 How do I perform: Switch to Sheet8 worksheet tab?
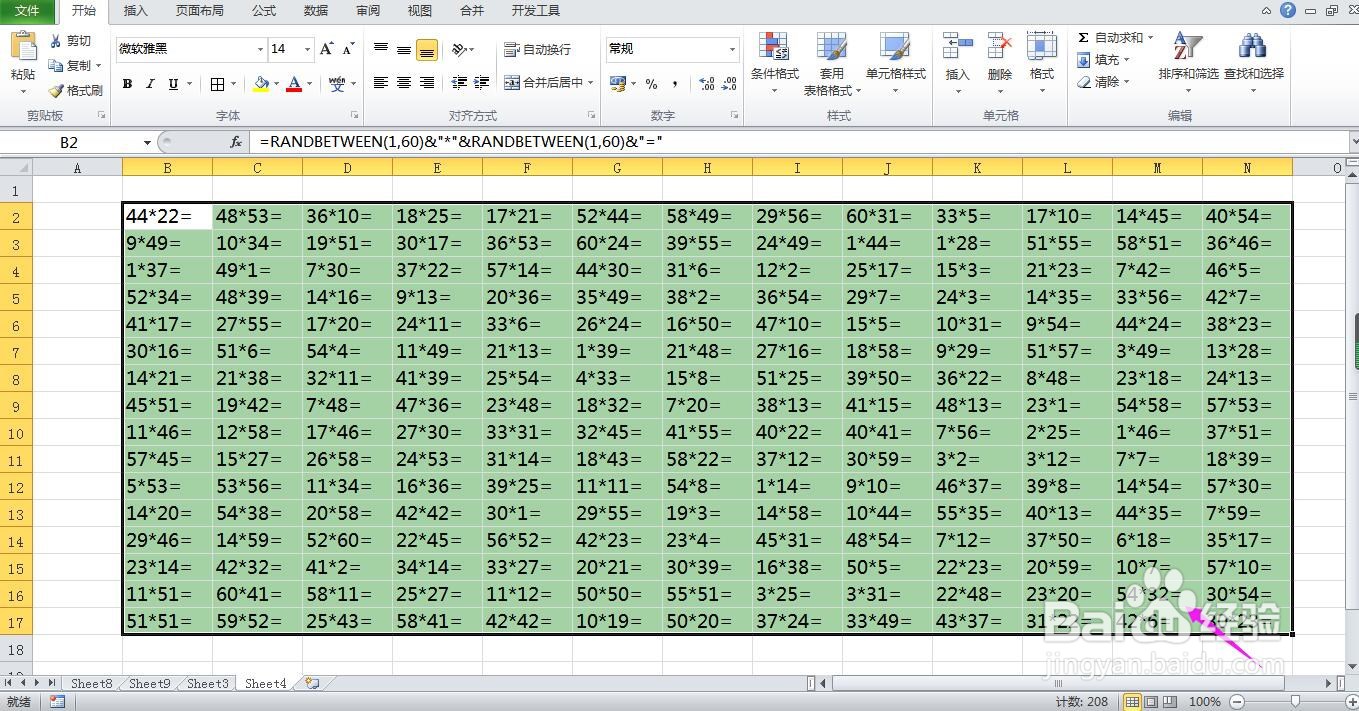pyautogui.click(x=92, y=684)
